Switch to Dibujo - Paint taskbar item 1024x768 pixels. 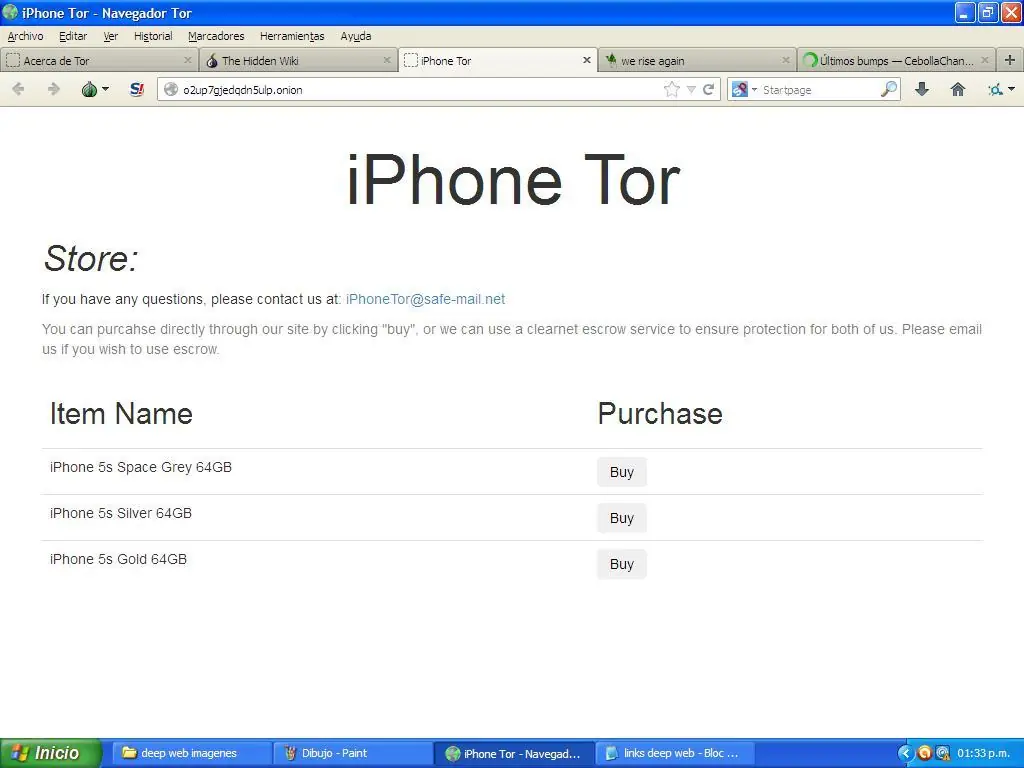point(353,753)
